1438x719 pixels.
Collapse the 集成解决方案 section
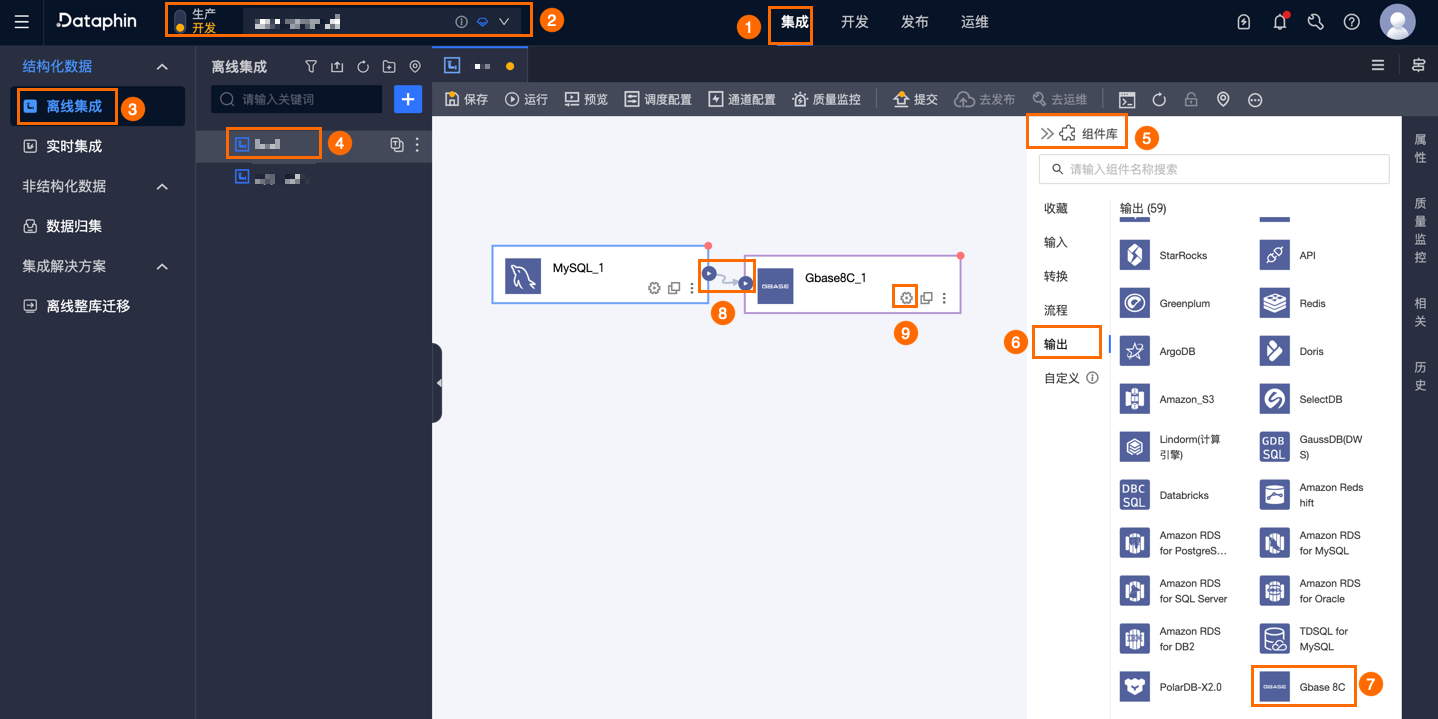pyautogui.click(x=163, y=266)
